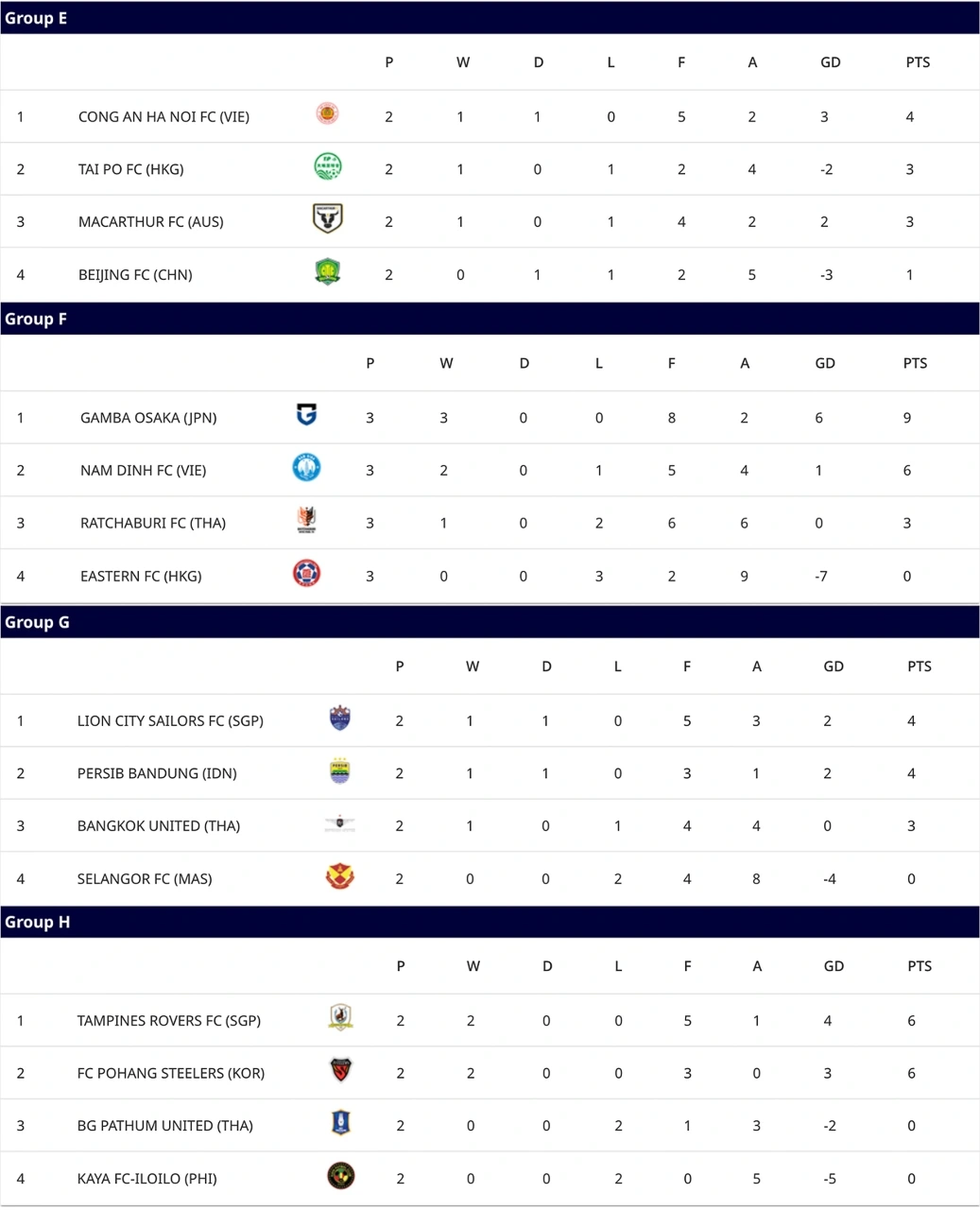The height and width of the screenshot is (1210, 980).
Task: Click the Group E header bar
Action: (490, 18)
